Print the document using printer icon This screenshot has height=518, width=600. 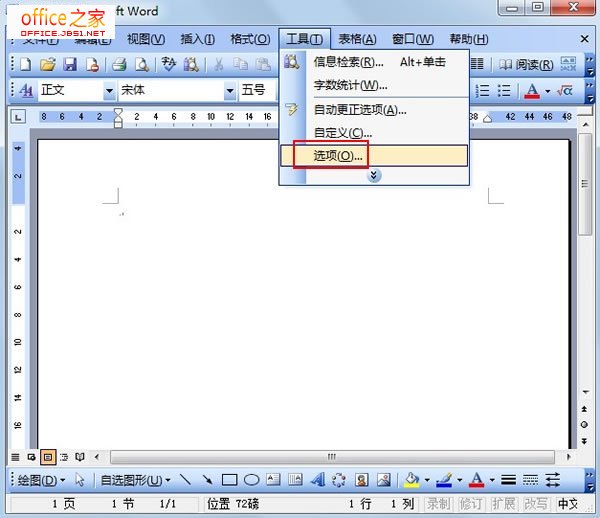pos(120,64)
